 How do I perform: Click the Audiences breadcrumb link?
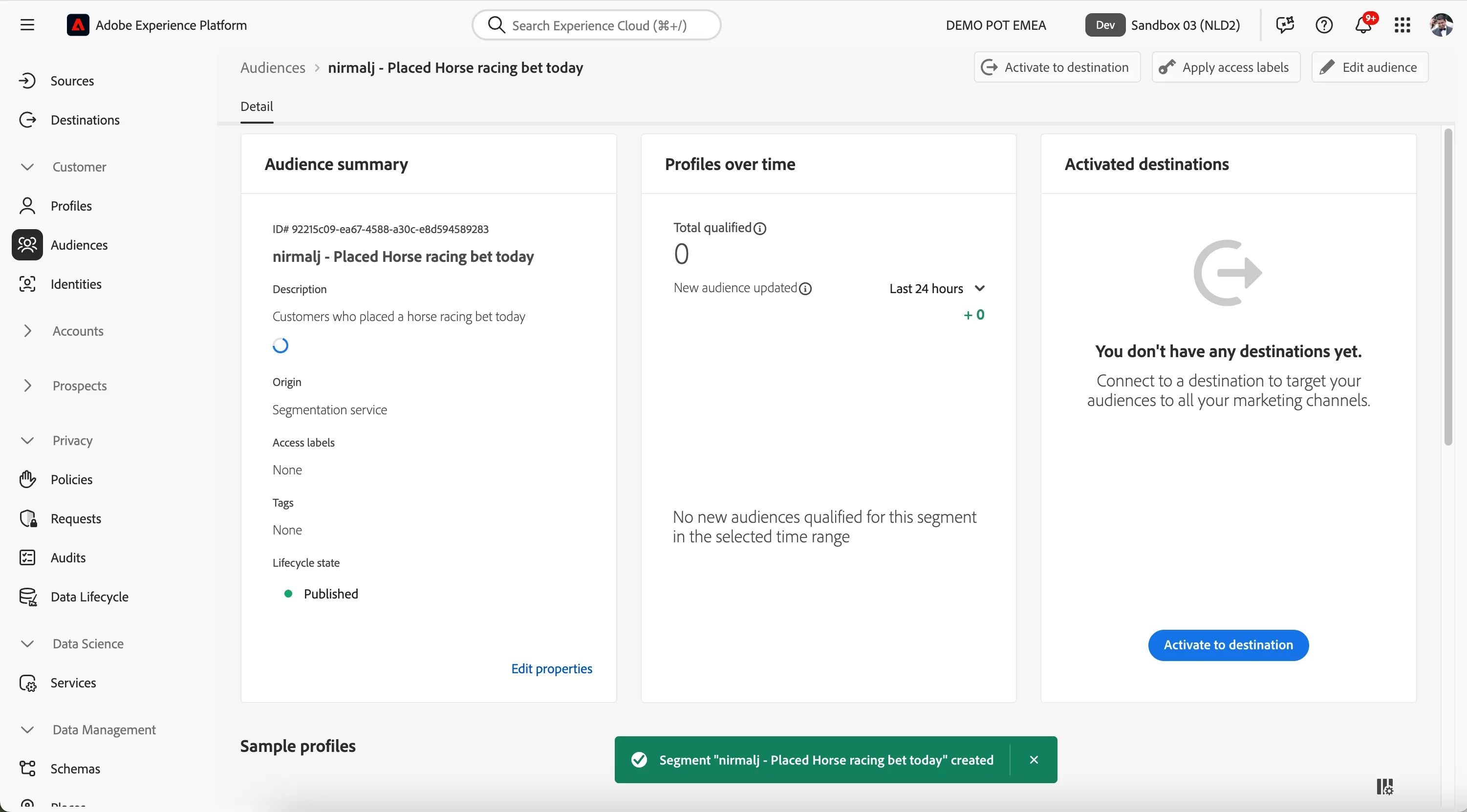273,68
